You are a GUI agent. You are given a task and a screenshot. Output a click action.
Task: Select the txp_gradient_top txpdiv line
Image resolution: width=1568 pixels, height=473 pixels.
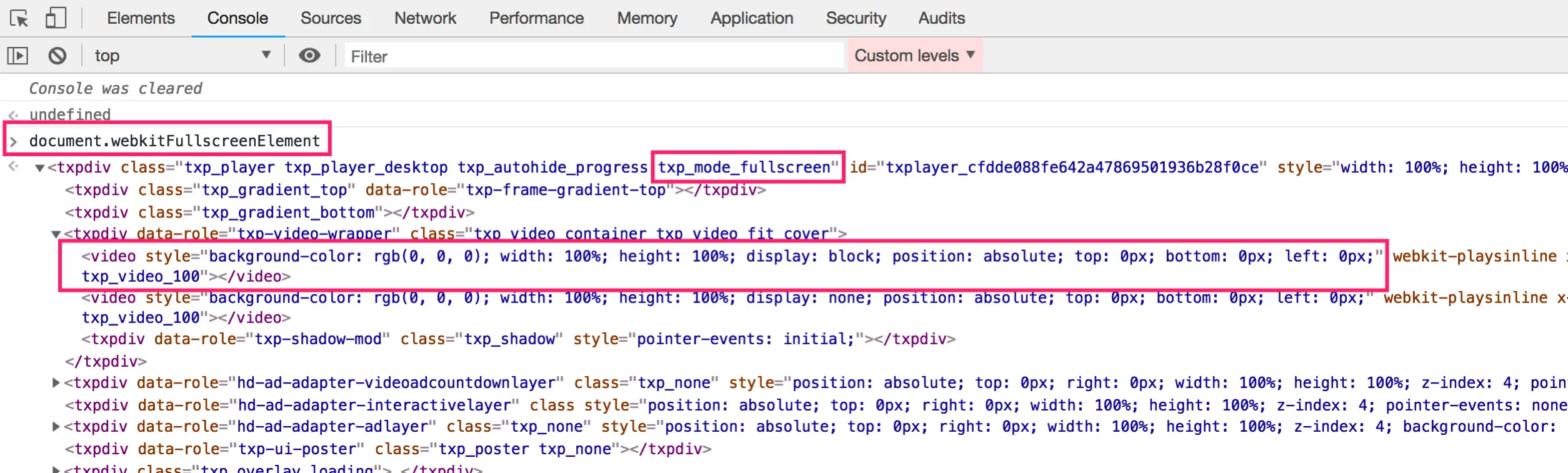[415, 189]
